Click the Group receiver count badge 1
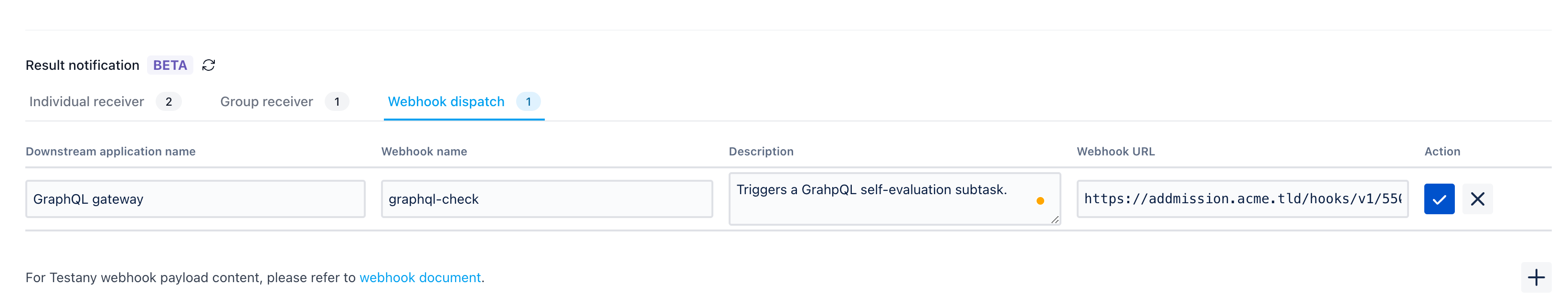 [337, 102]
